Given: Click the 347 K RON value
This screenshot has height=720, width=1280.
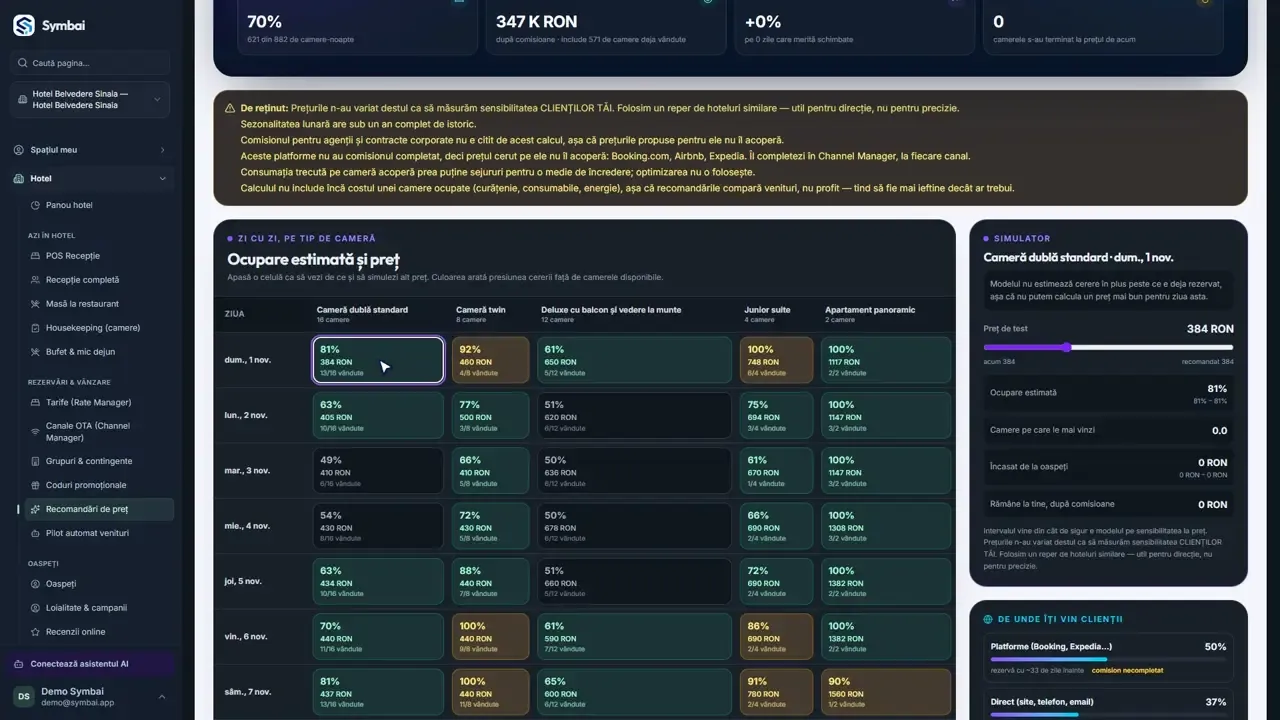Looking at the screenshot, I should click(536, 21).
